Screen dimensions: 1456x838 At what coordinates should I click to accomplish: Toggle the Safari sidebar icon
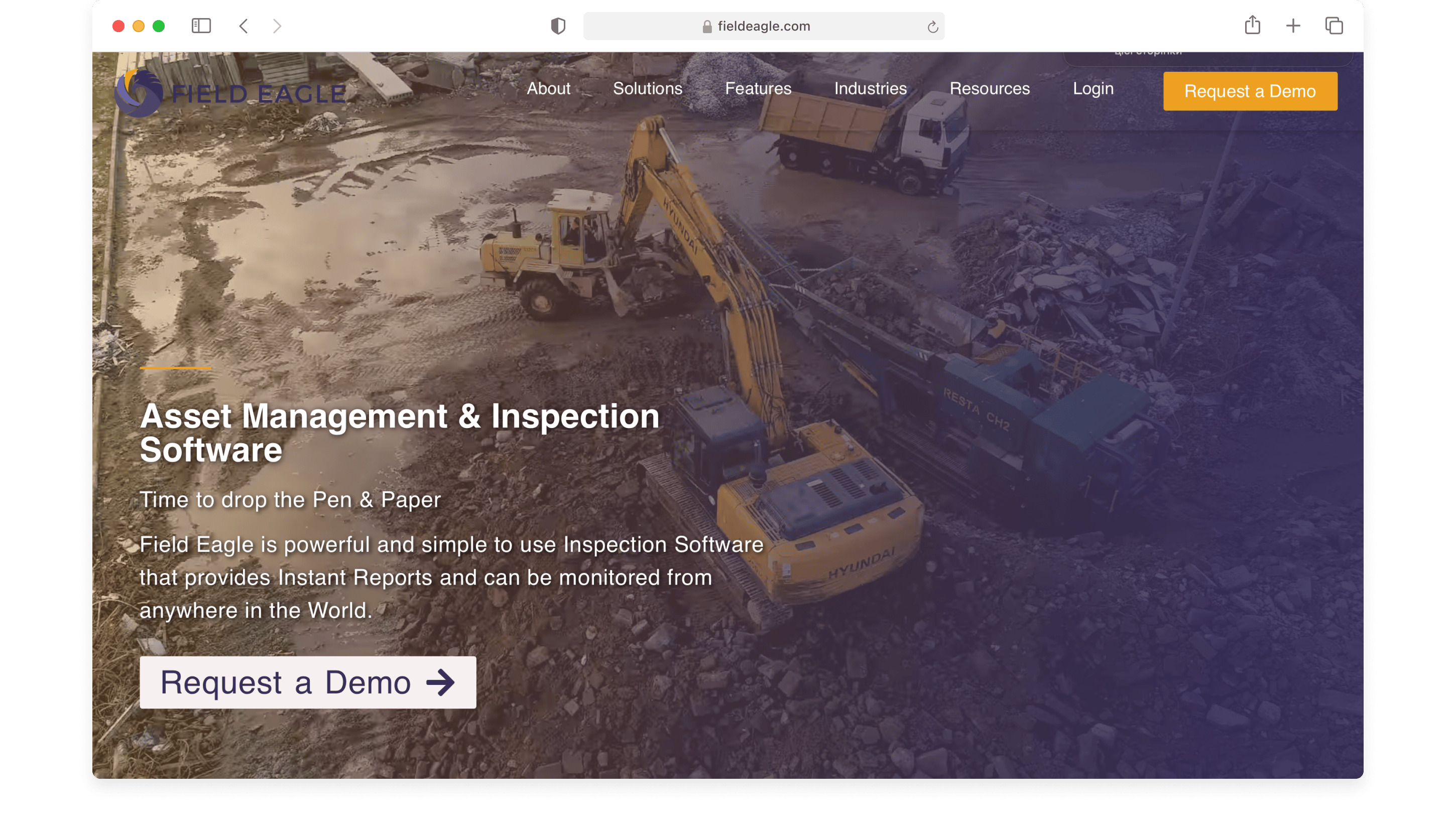[201, 26]
